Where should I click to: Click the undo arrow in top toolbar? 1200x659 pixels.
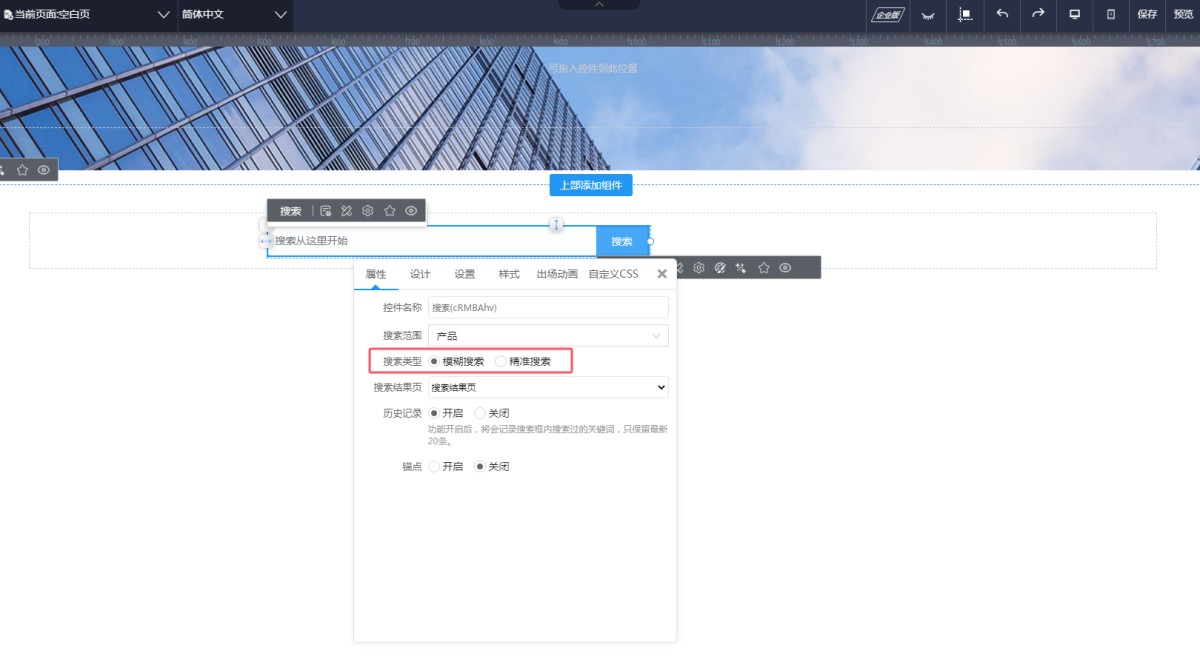click(x=1002, y=14)
